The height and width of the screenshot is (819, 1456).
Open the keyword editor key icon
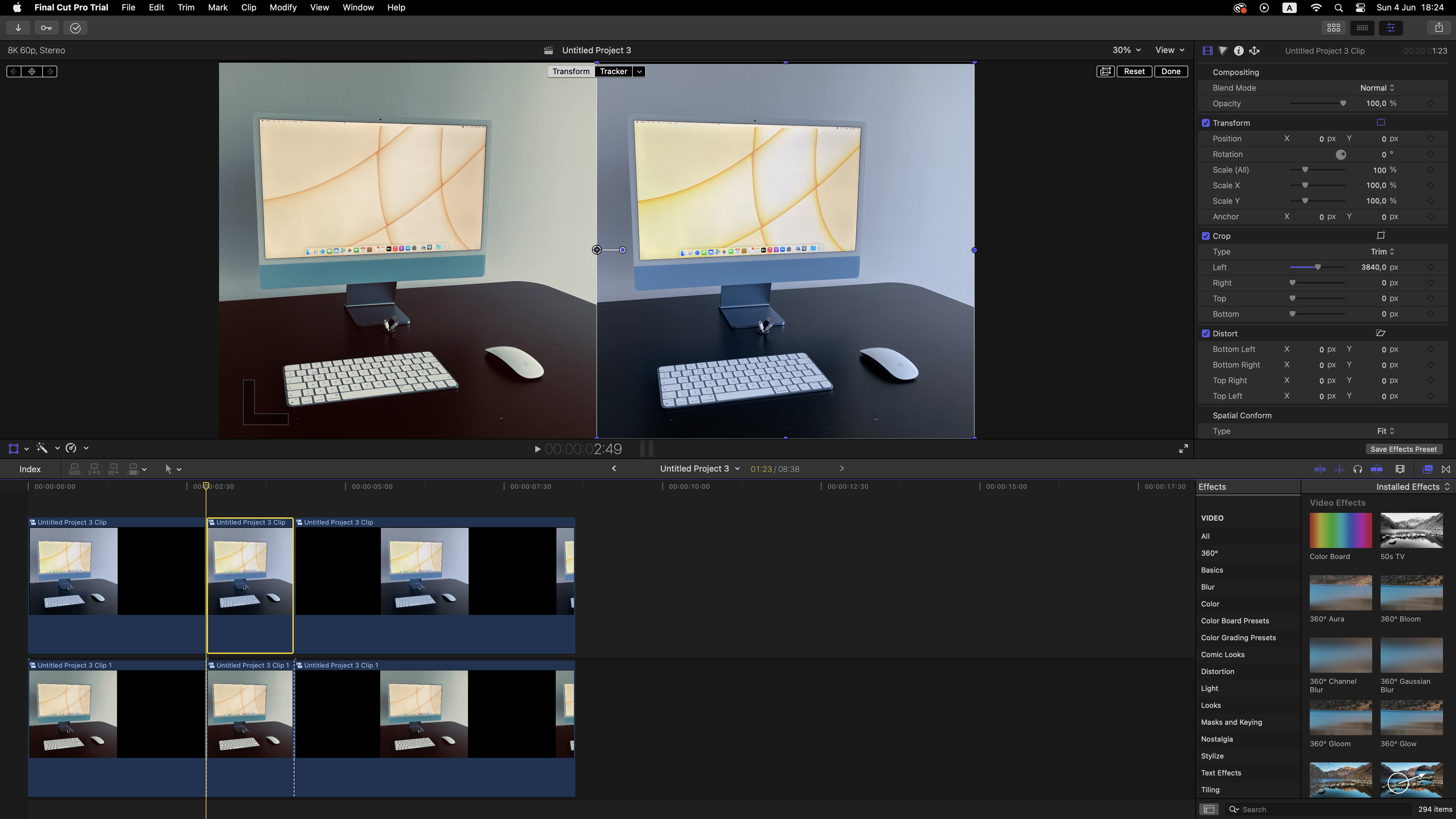(x=46, y=28)
